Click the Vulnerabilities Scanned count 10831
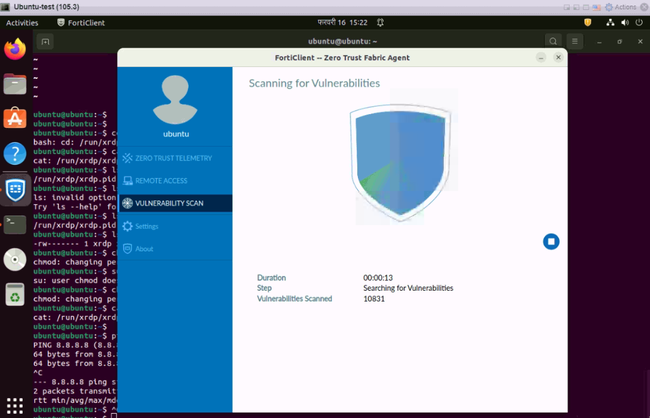Image resolution: width=650 pixels, height=418 pixels. tap(374, 299)
